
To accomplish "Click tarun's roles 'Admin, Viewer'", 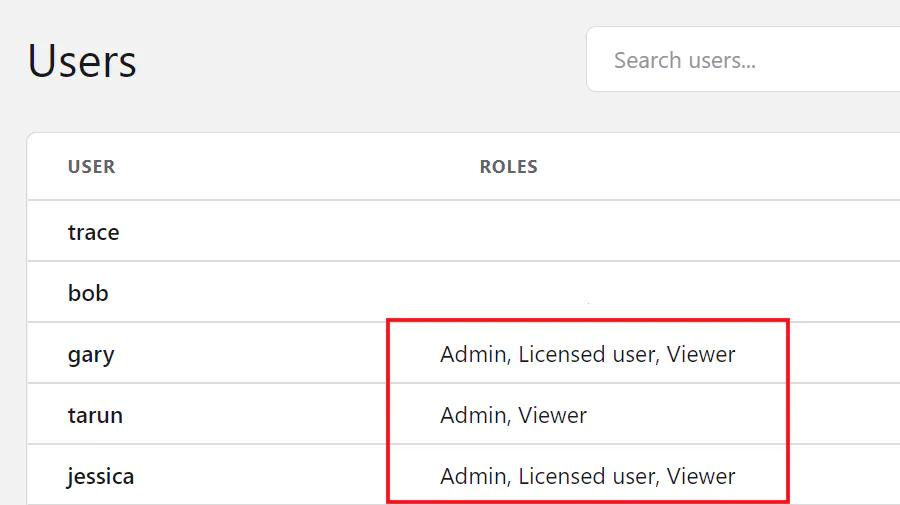I will [513, 415].
